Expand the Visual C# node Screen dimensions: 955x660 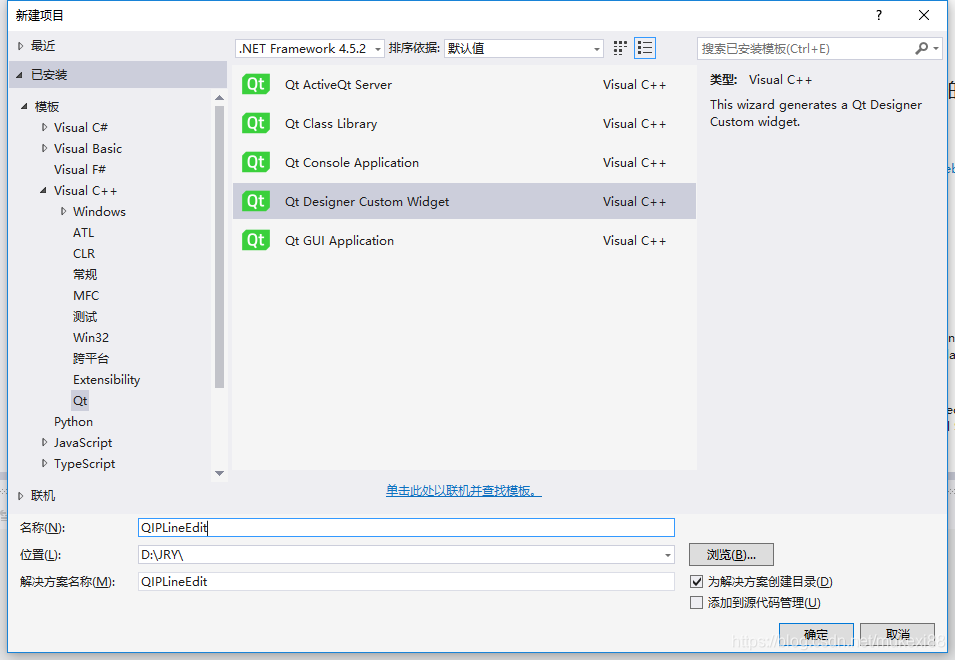click(x=44, y=127)
